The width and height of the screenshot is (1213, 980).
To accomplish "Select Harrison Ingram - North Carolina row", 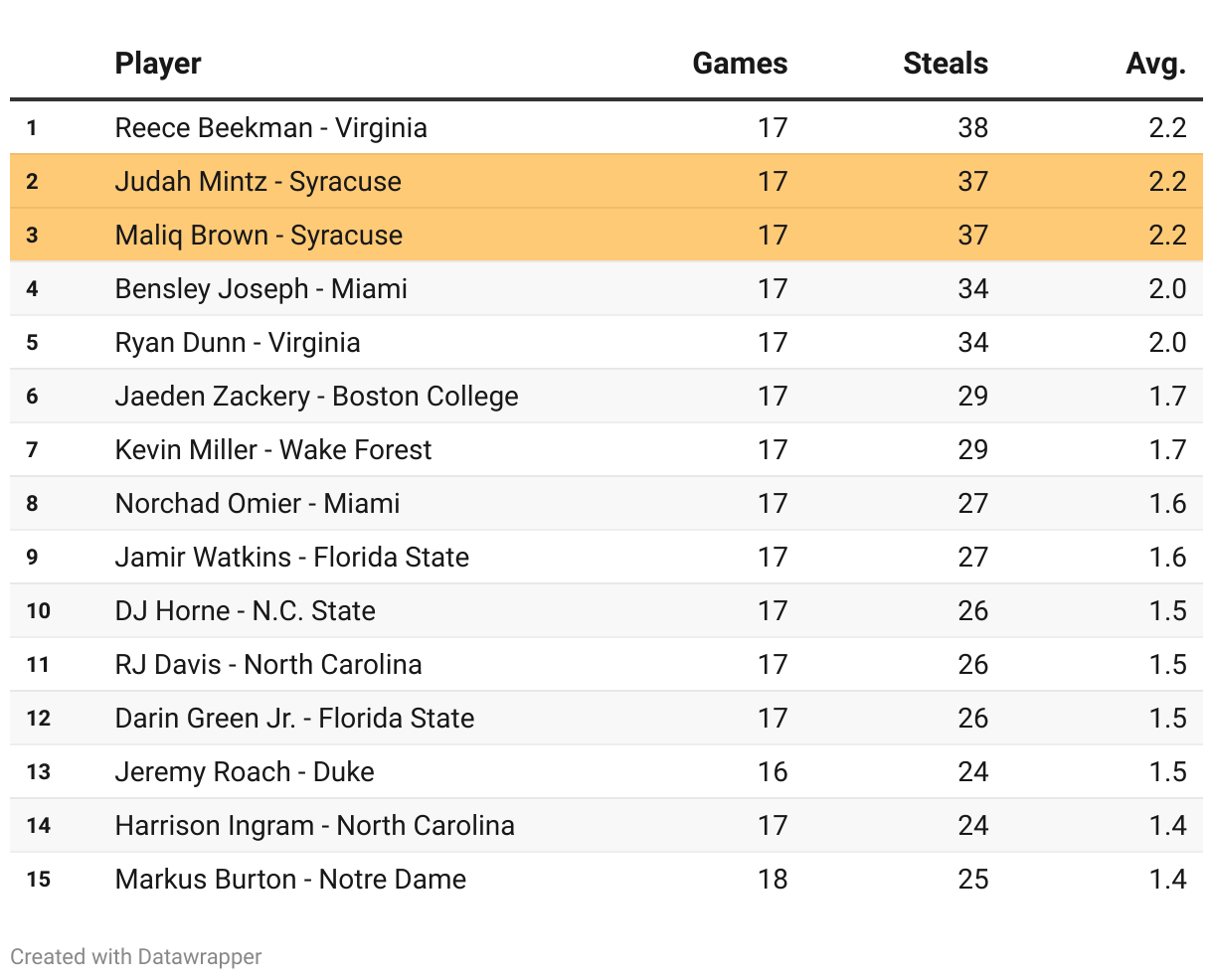I will click(315, 825).
